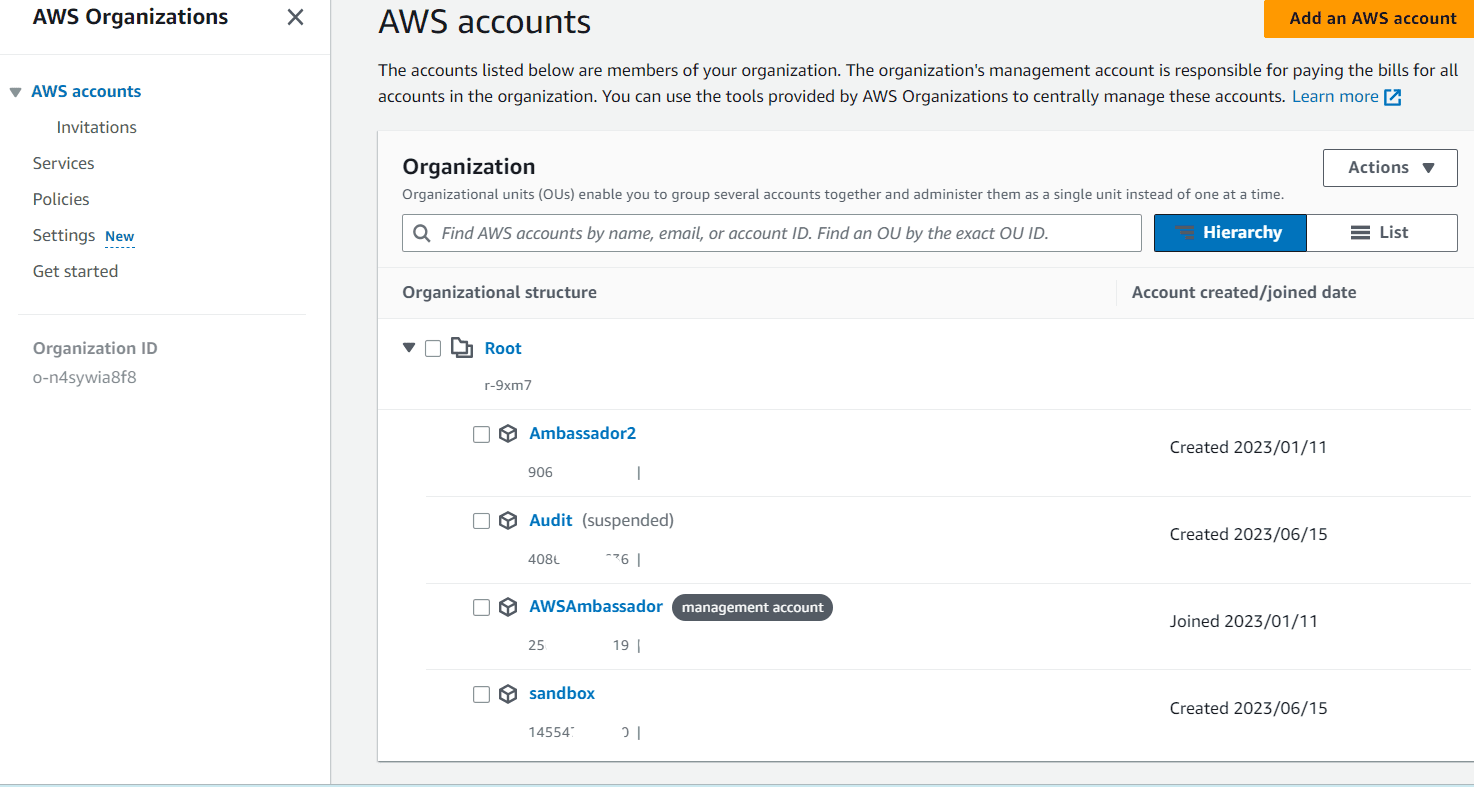Image resolution: width=1474 pixels, height=787 pixels.
Task: Click the New badge beside Settings
Action: click(x=120, y=237)
